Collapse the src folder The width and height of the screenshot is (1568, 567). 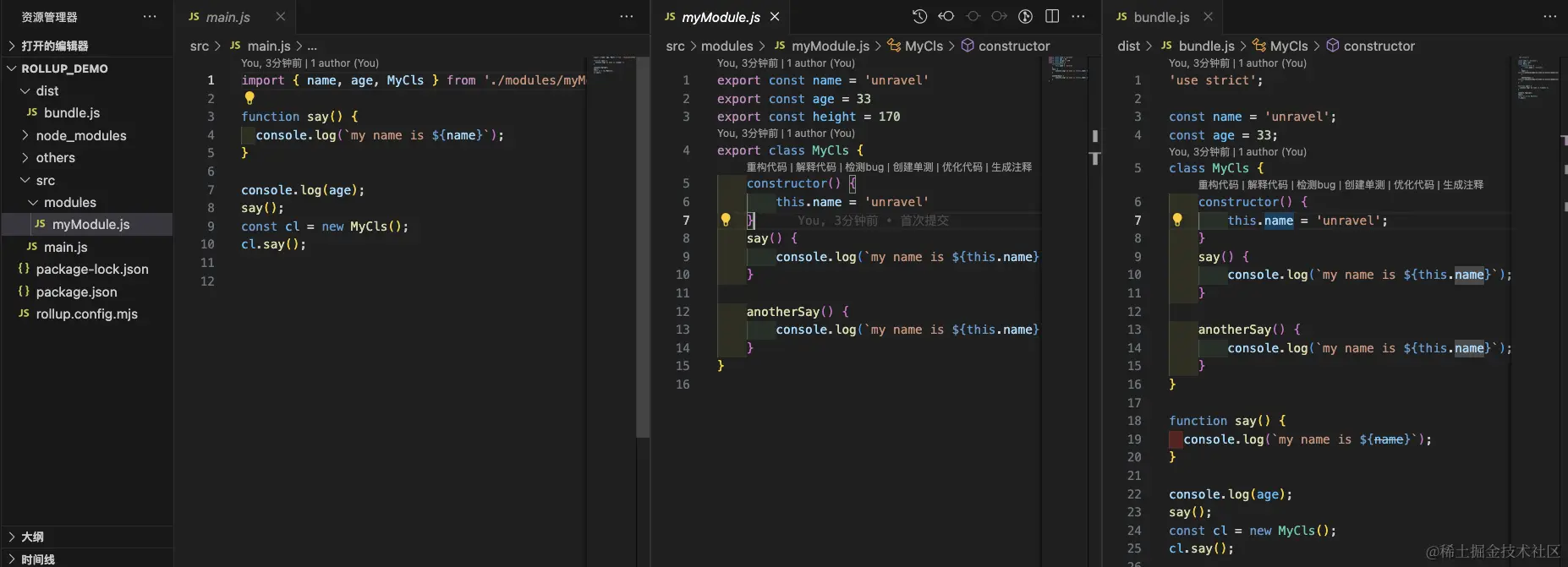tap(25, 180)
